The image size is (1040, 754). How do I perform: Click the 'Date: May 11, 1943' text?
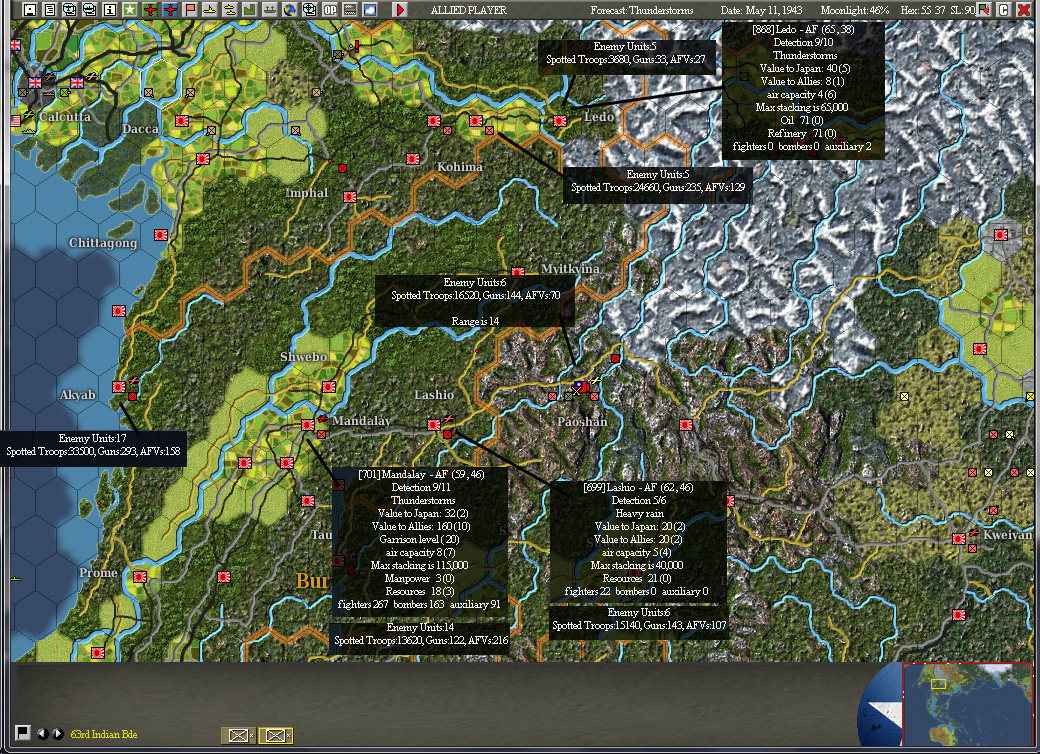(761, 10)
